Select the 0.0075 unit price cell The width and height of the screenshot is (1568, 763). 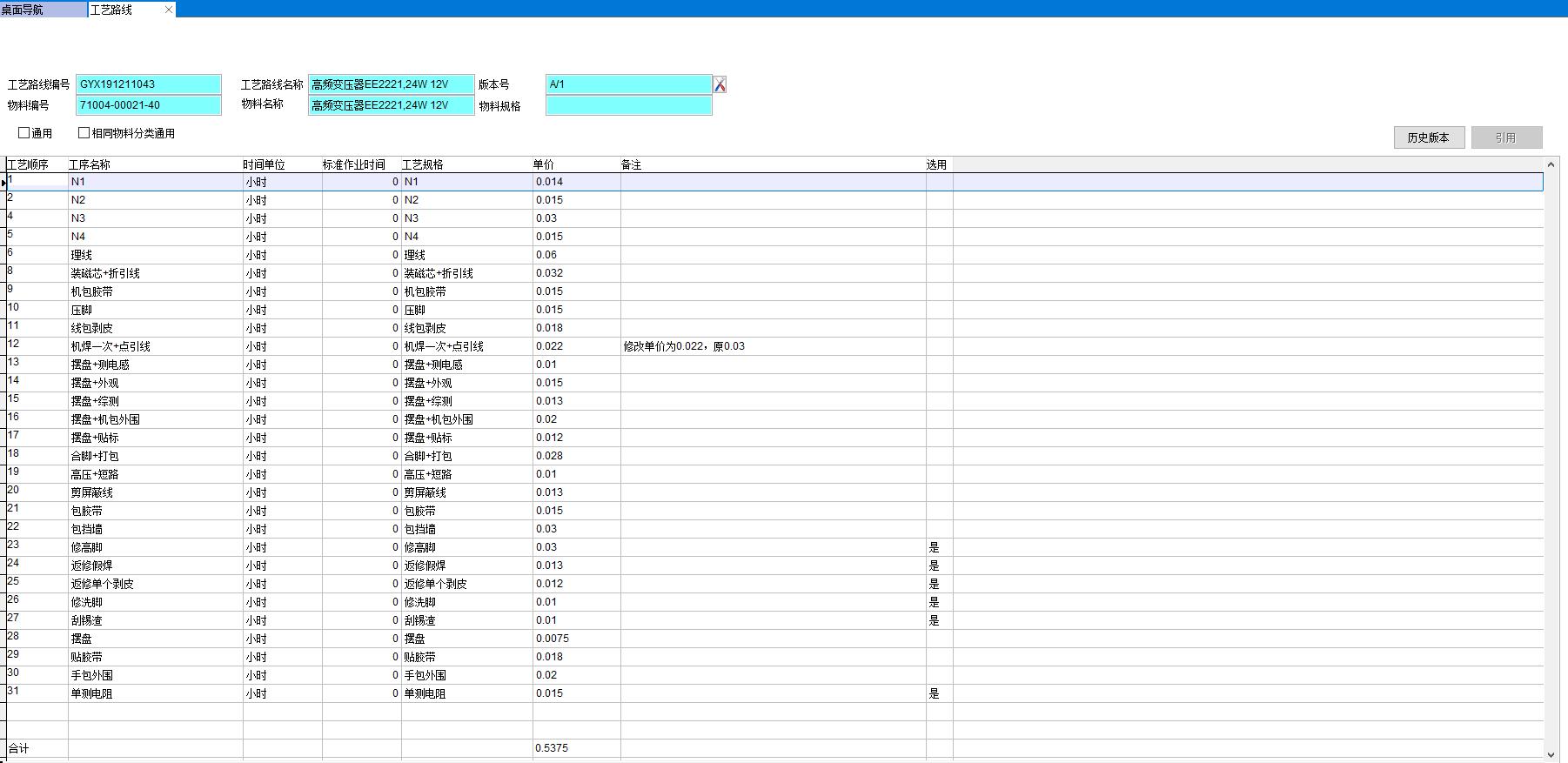point(575,639)
